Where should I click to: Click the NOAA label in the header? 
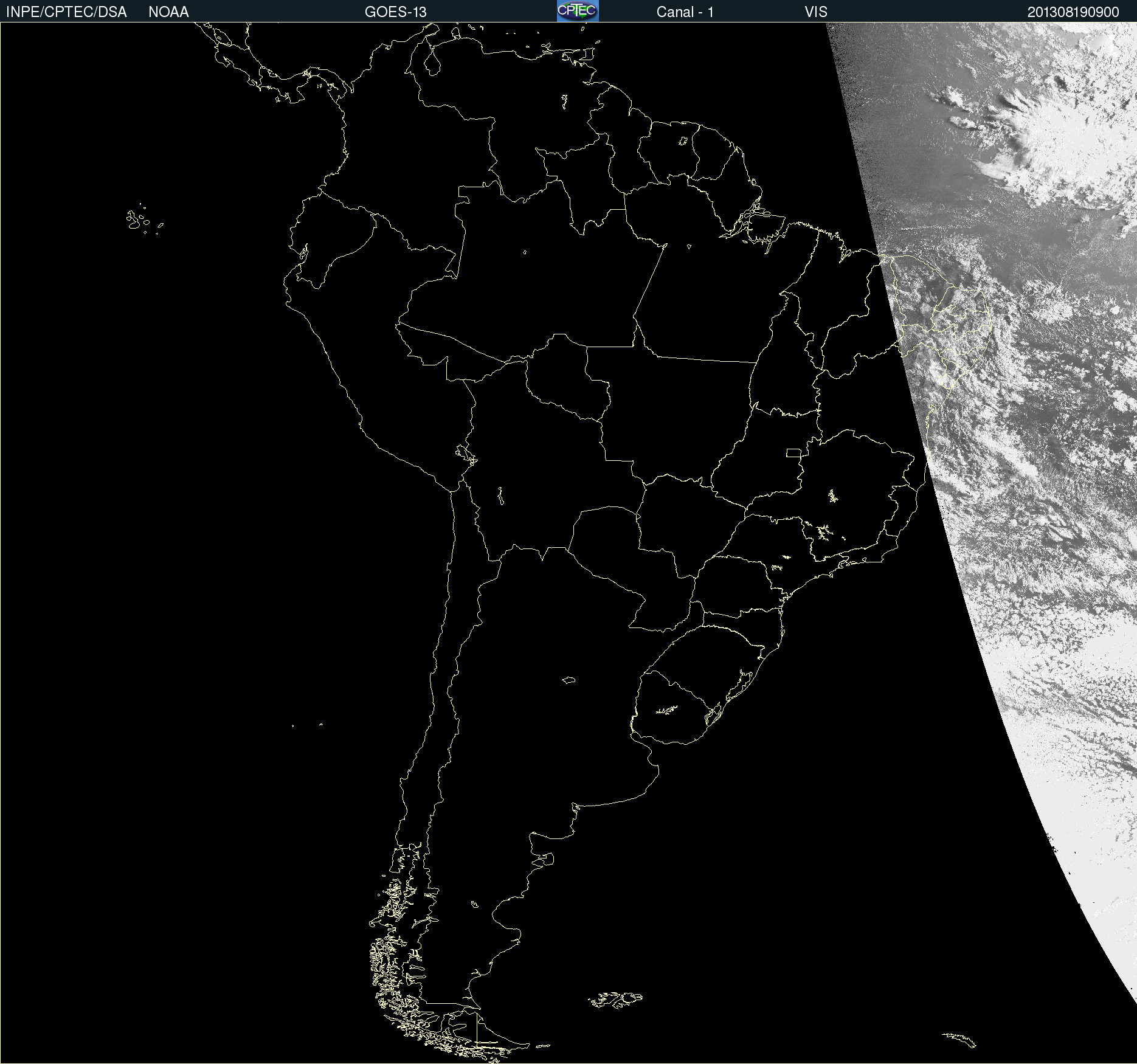168,12
